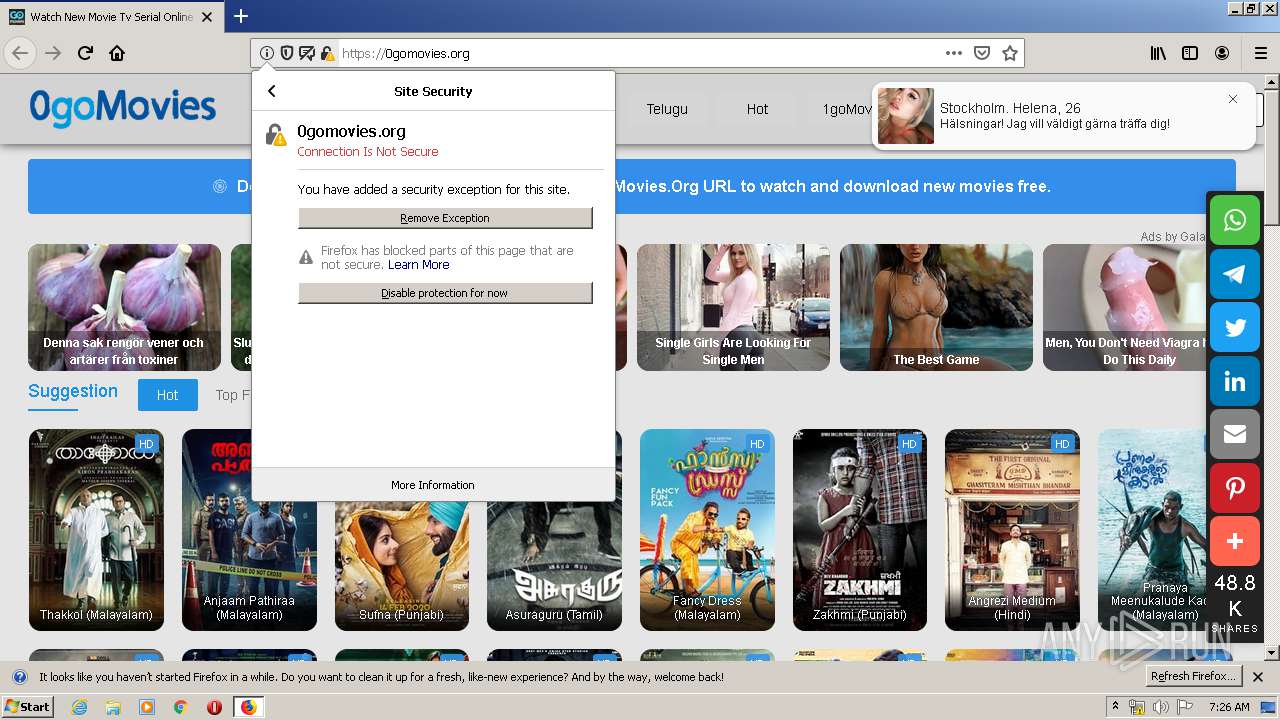Image resolution: width=1280 pixels, height=720 pixels.
Task: Dismiss the Refresh Firefox notification bar
Action: [1258, 677]
